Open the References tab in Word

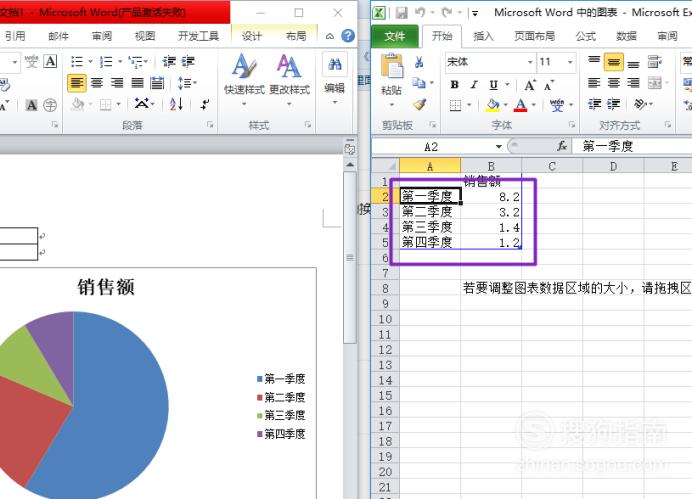coord(15,36)
